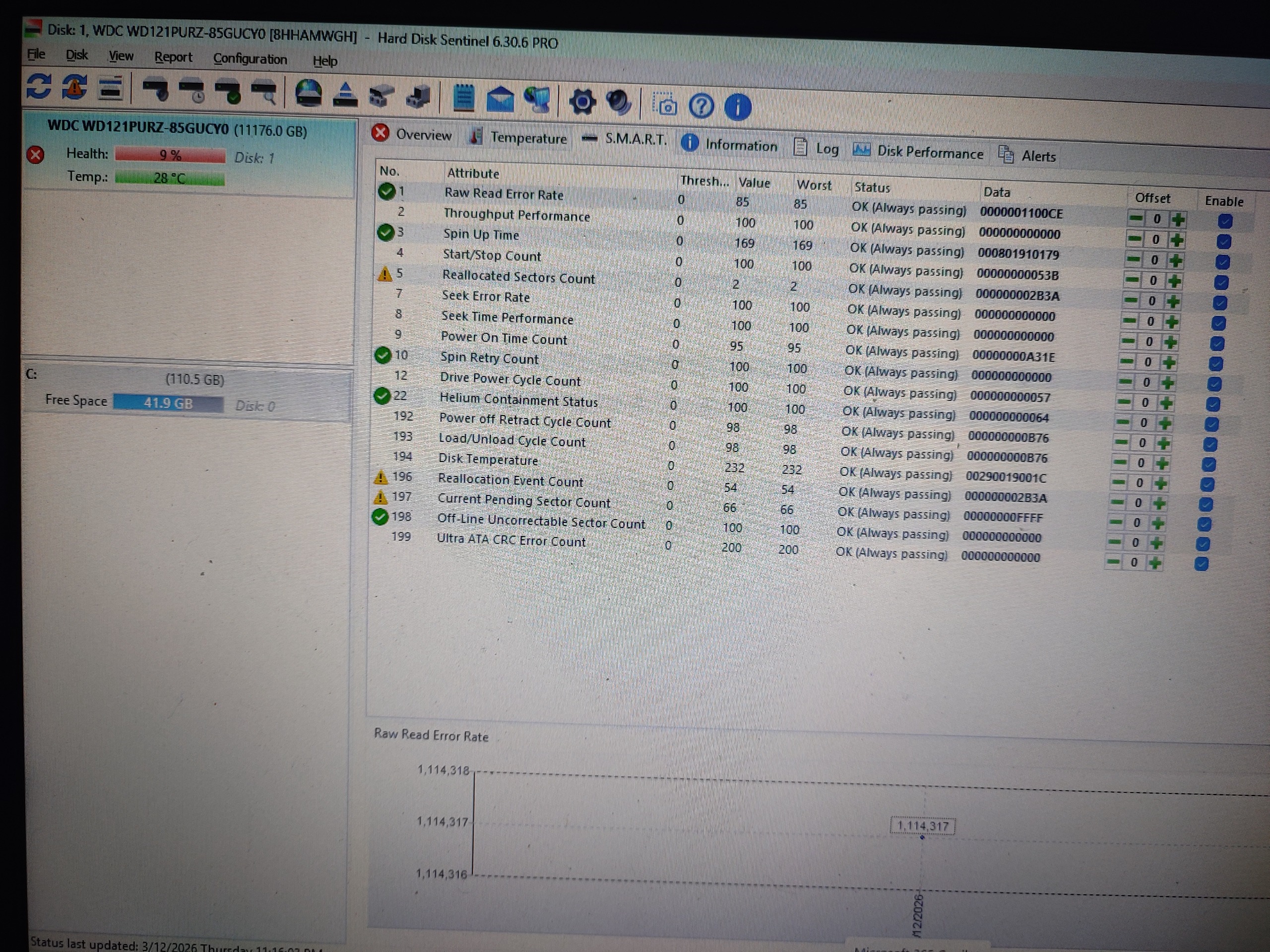Click the disk test icon with clock

coord(192,91)
